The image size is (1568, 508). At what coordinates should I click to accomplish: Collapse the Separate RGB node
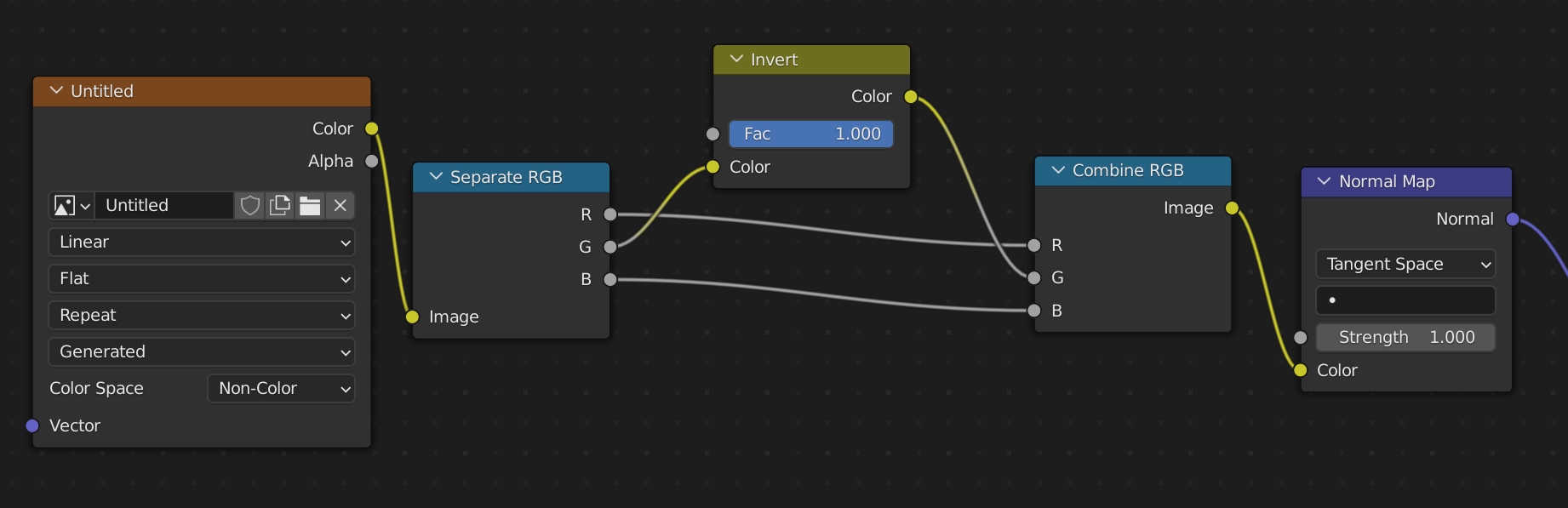pos(436,177)
